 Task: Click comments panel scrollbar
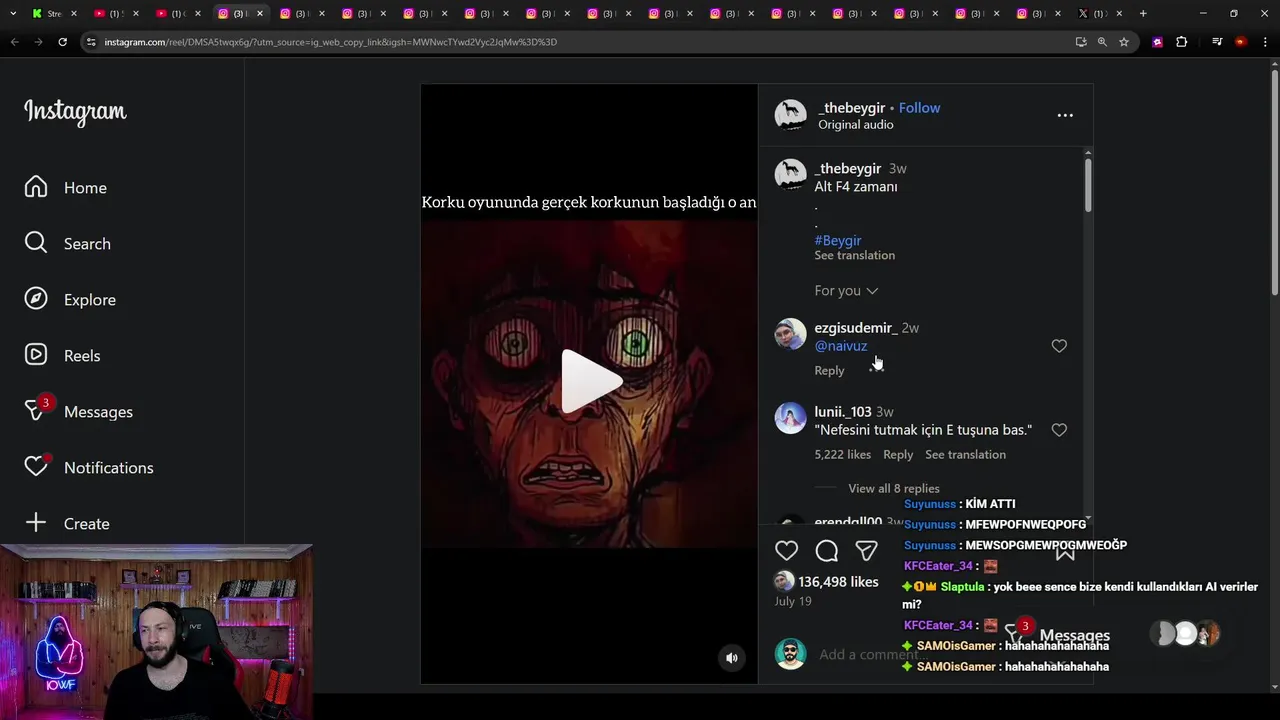pos(1088,185)
